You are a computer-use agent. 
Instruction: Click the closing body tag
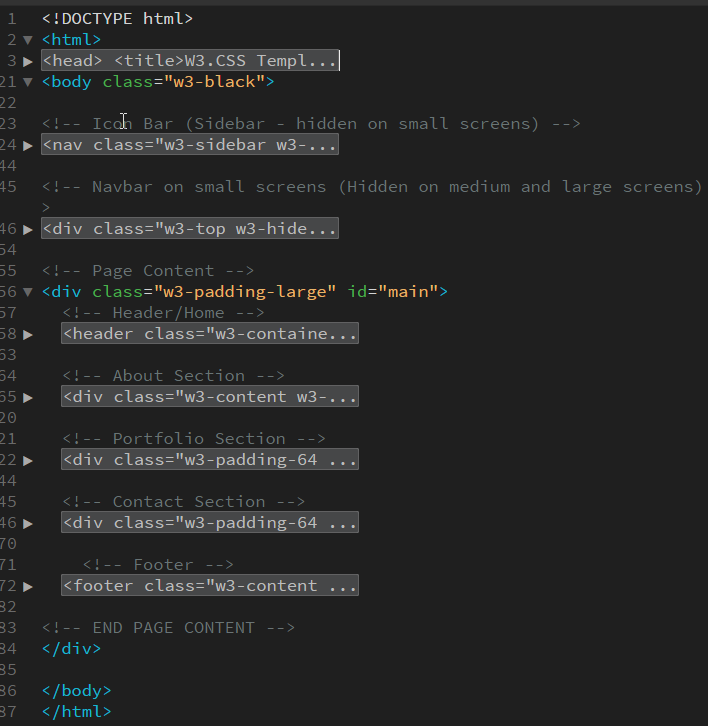(76, 691)
